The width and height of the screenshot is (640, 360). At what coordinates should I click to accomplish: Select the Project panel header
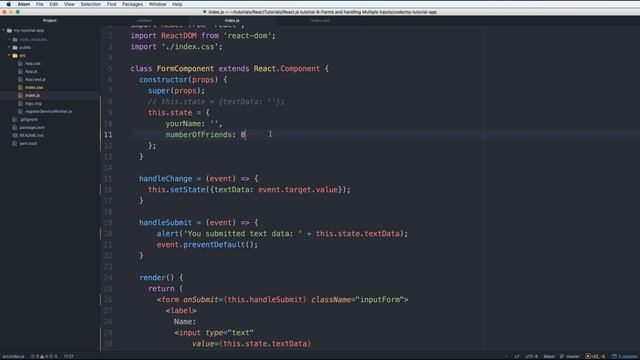(50, 20)
